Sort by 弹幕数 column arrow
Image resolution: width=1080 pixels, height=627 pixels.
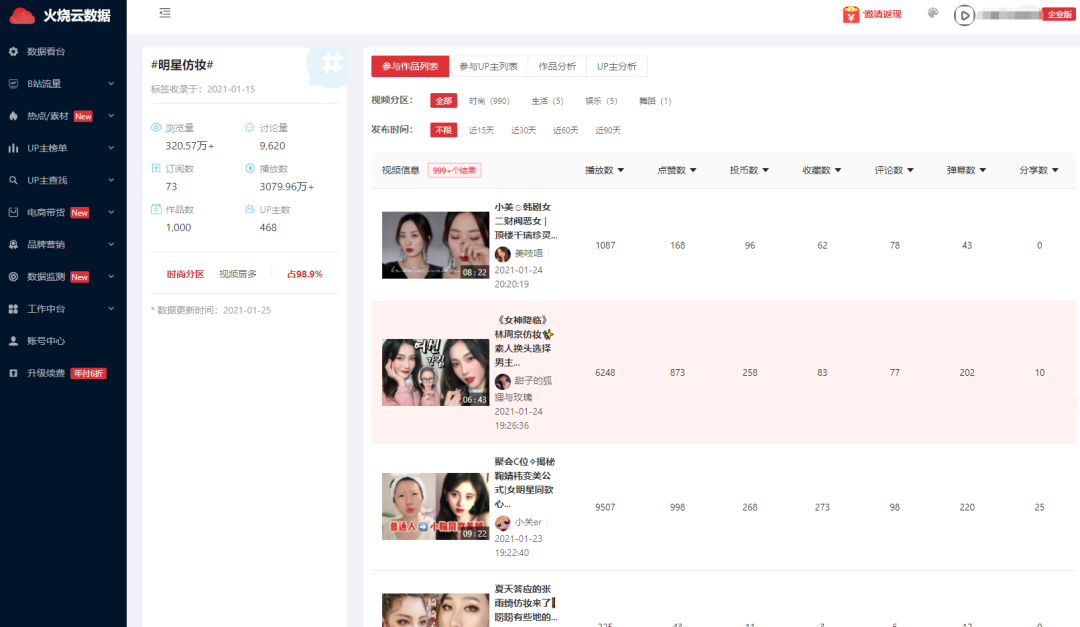pos(983,170)
